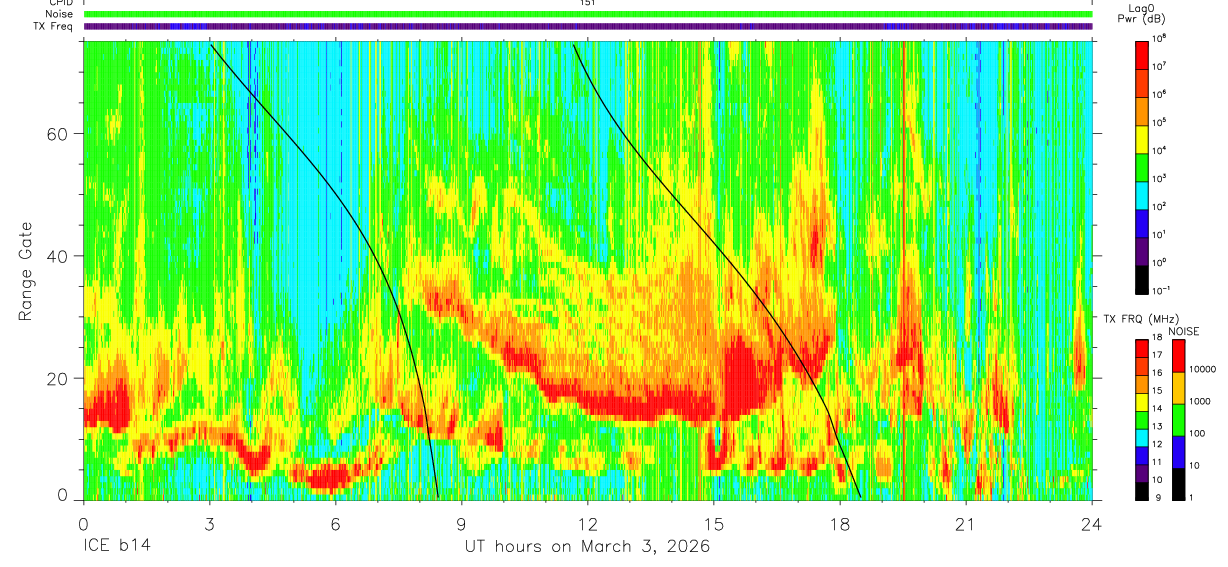1228x567 pixels.
Task: Select the red top segment of TX FRQ colorbar
Action: point(1142,347)
